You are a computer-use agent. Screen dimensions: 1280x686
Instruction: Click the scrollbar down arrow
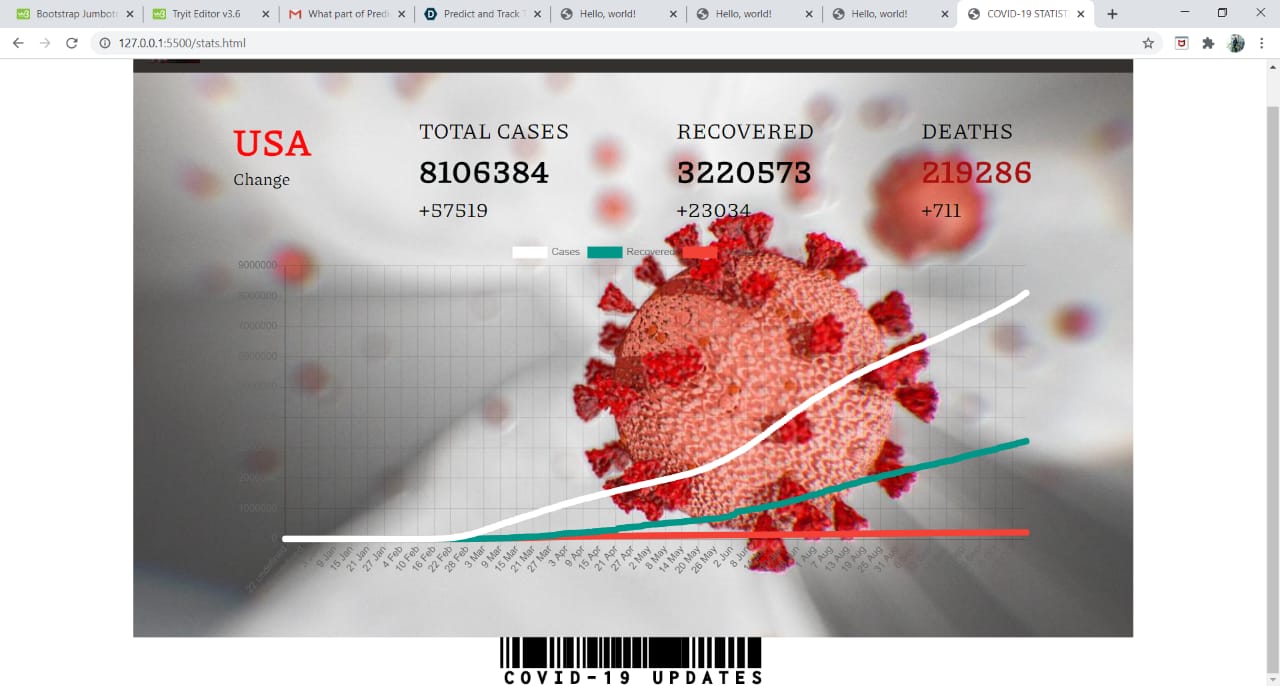[1272, 678]
